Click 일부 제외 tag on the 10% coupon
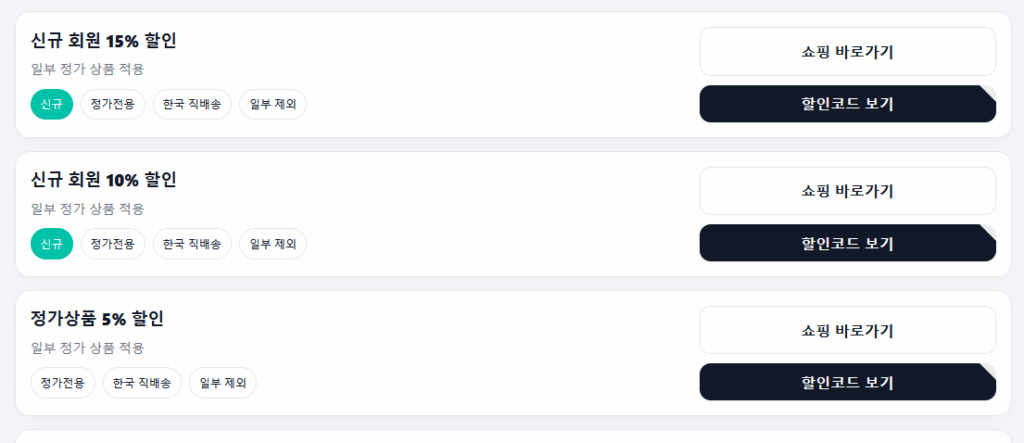1024x443 pixels. click(x=273, y=243)
